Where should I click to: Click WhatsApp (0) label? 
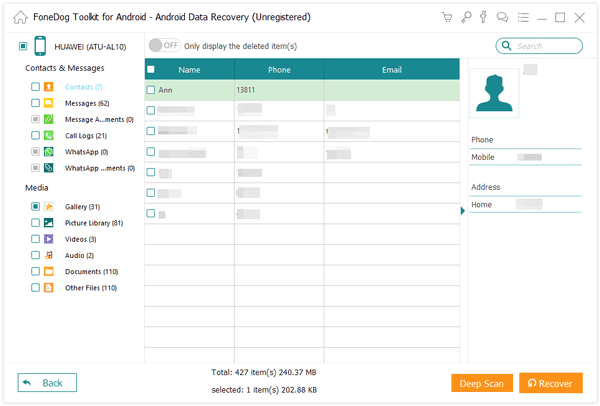[86, 152]
